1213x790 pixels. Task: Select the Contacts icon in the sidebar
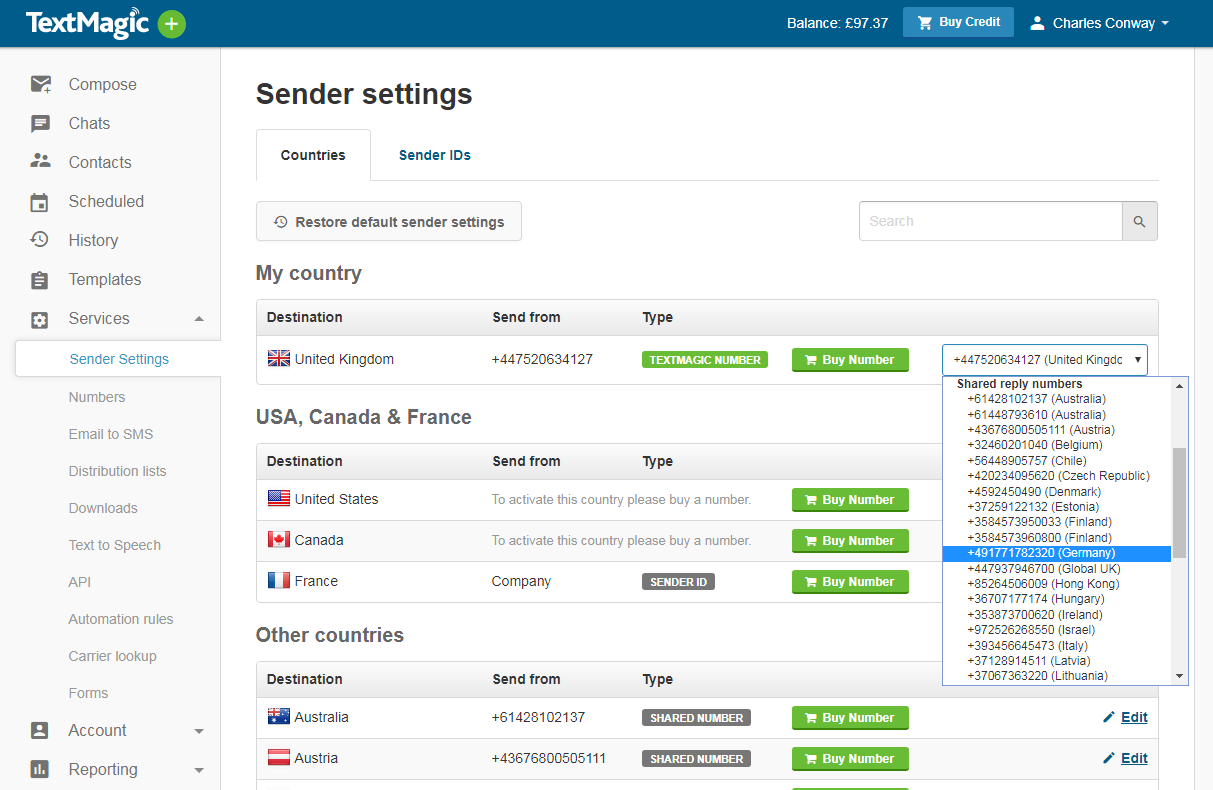40,161
